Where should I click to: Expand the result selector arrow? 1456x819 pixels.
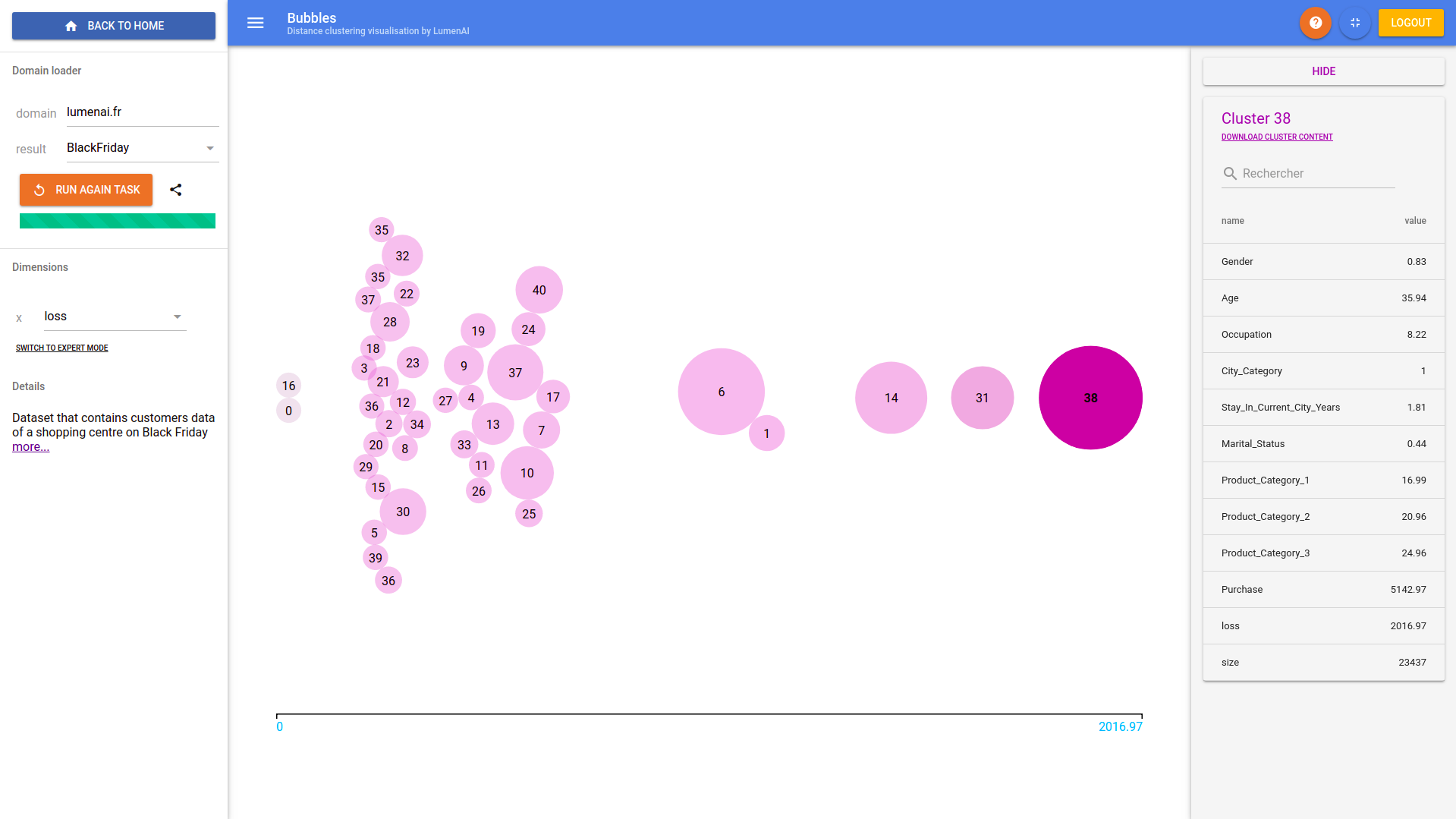[210, 147]
